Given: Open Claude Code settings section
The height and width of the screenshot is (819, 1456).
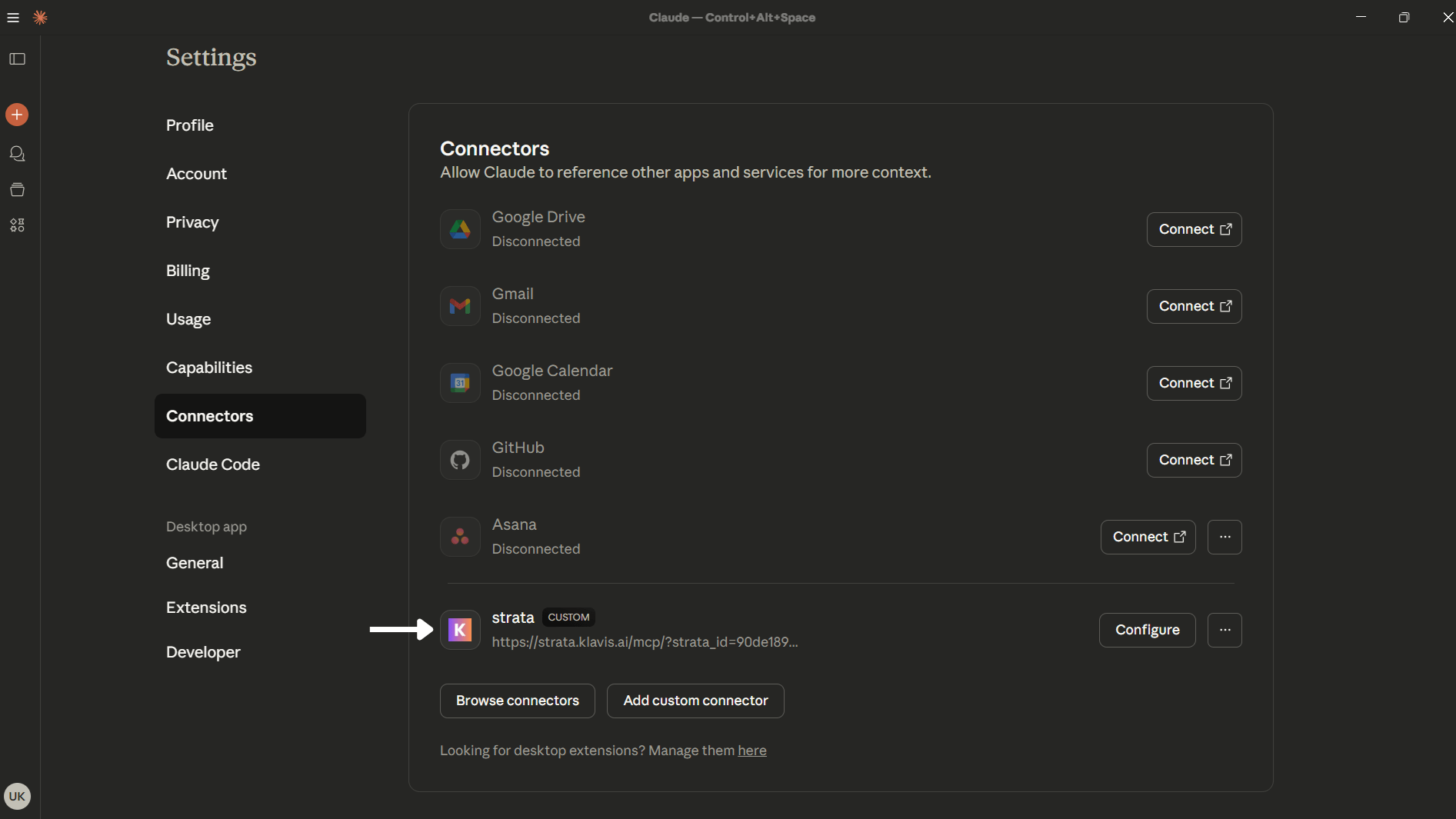Looking at the screenshot, I should [x=213, y=464].
